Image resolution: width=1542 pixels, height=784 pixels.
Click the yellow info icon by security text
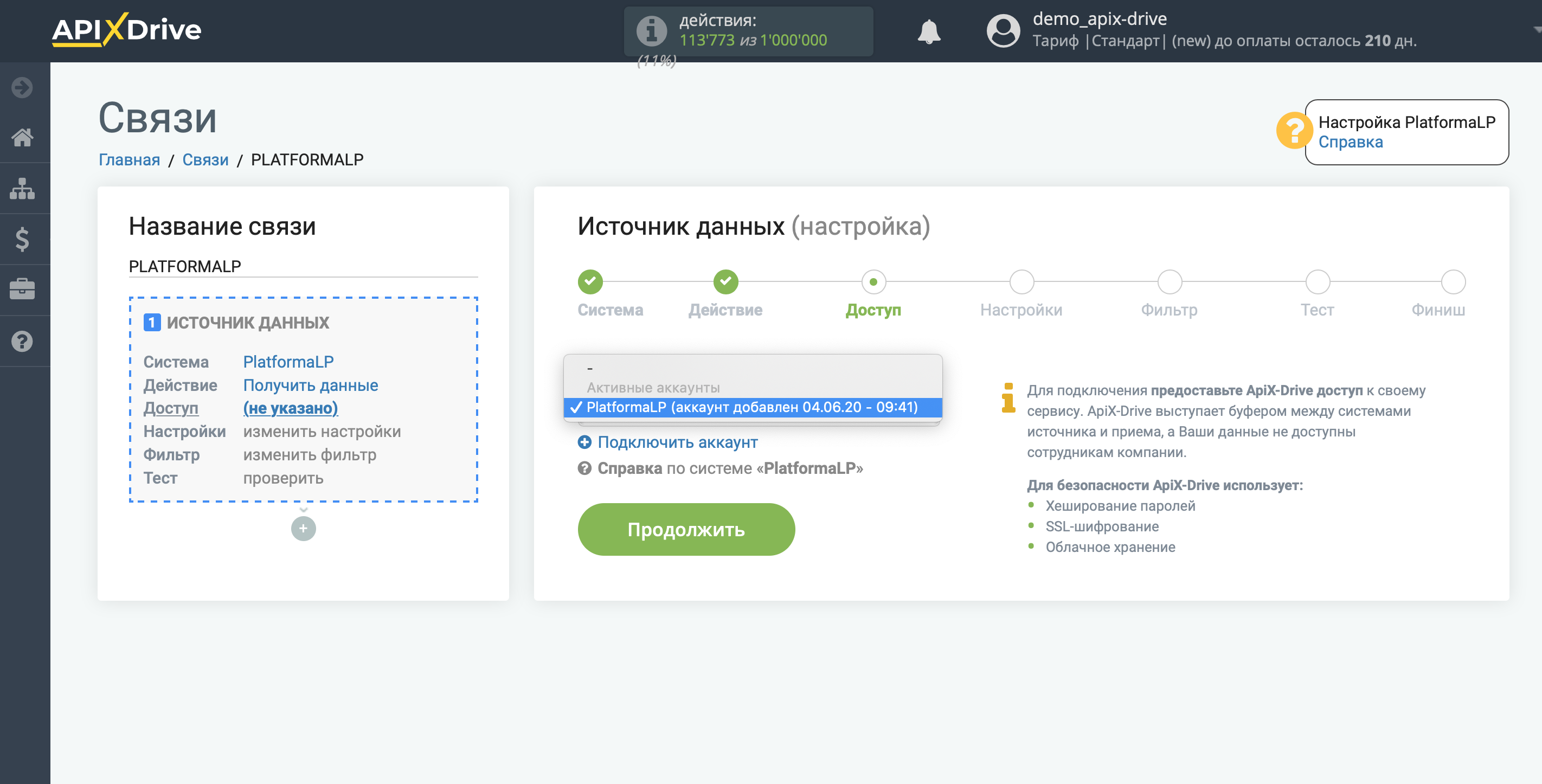pos(1008,398)
